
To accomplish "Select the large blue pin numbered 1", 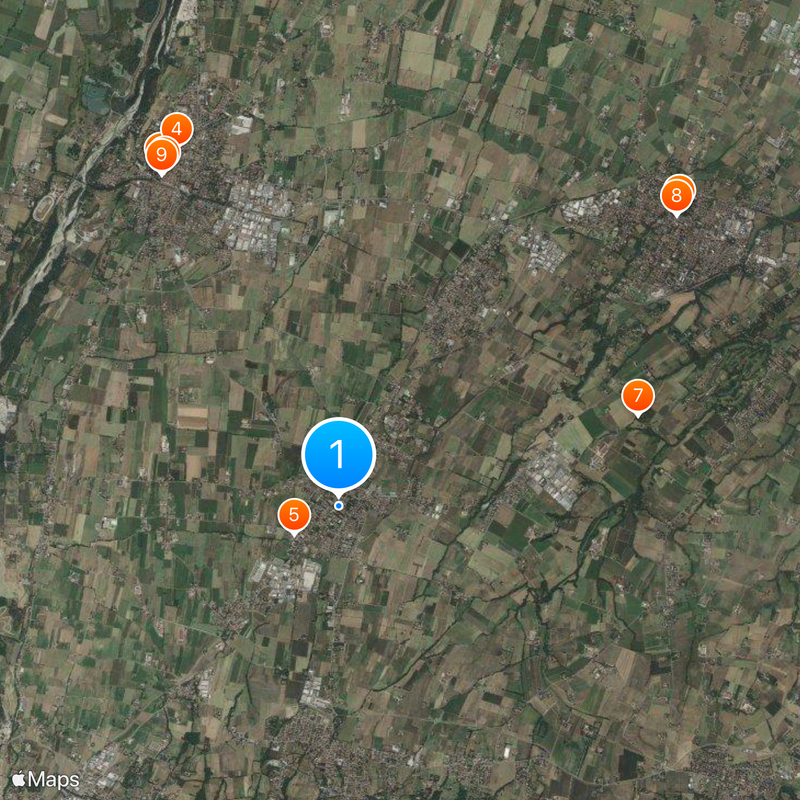I will pyautogui.click(x=338, y=455).
